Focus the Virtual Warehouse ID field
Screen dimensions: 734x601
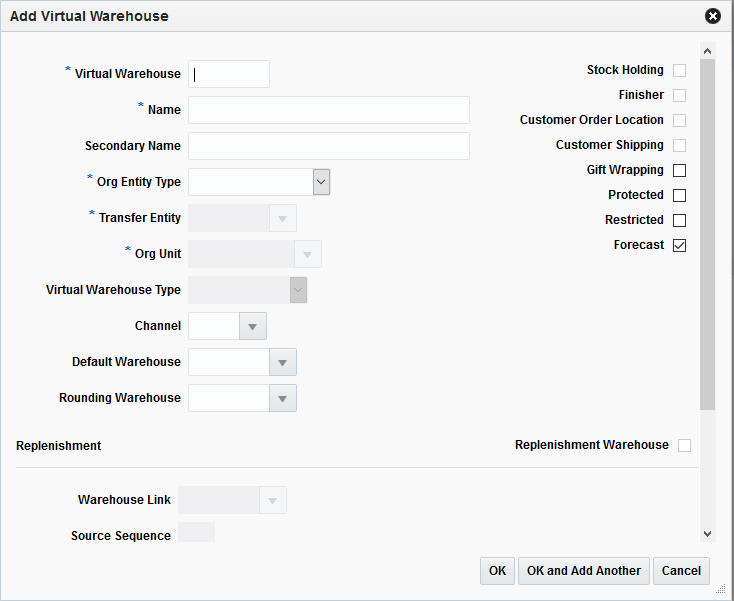click(x=229, y=74)
